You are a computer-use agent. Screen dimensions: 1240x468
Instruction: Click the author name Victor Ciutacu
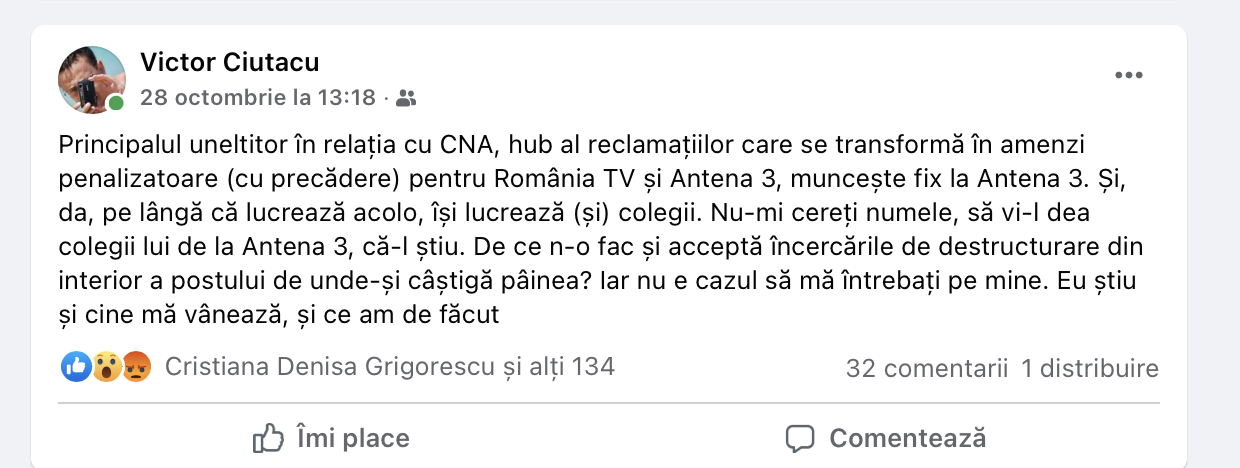click(x=230, y=62)
